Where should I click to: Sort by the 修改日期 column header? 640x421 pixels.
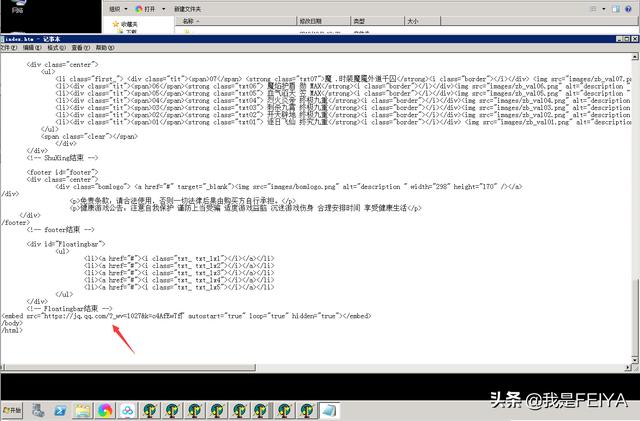tap(323, 21)
